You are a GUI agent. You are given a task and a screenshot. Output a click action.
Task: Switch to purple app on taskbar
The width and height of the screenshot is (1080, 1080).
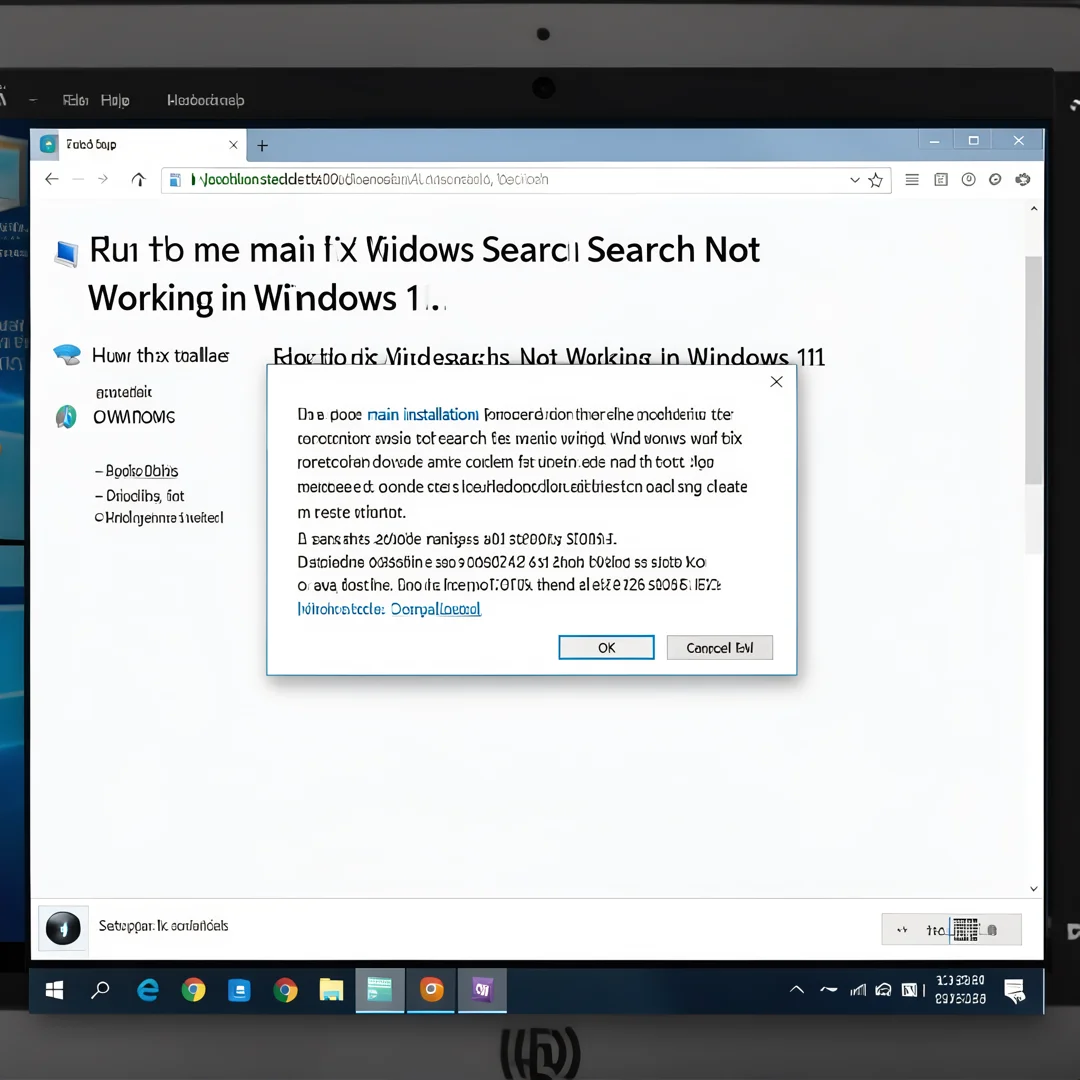point(482,990)
